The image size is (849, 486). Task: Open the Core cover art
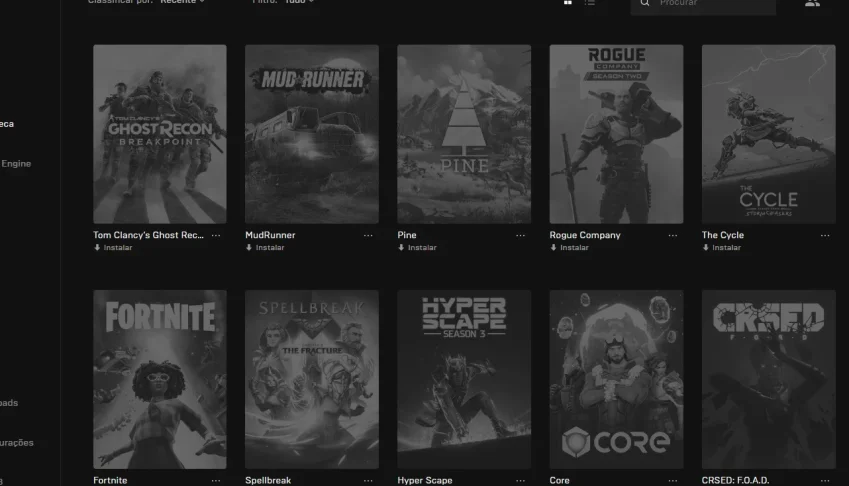coord(616,379)
